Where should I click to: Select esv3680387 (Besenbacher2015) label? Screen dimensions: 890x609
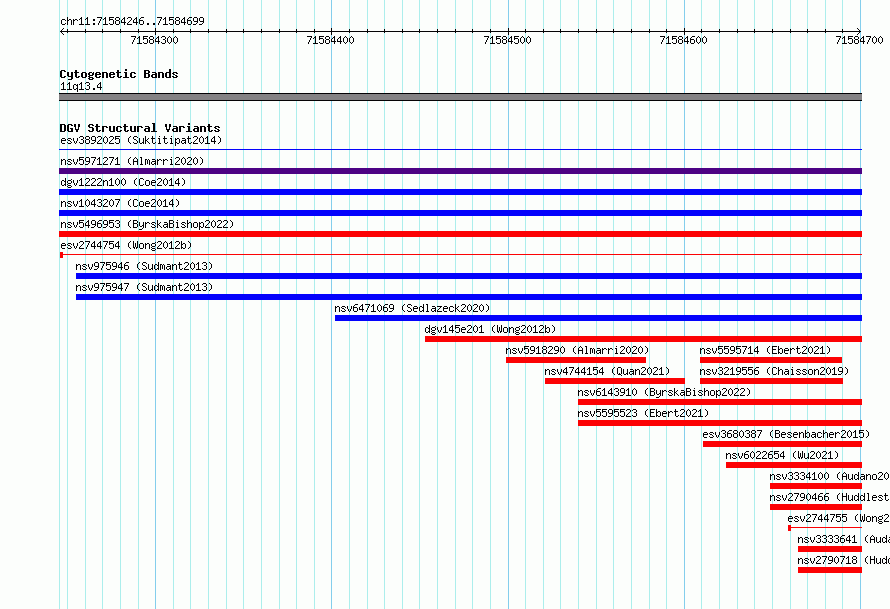(x=786, y=434)
